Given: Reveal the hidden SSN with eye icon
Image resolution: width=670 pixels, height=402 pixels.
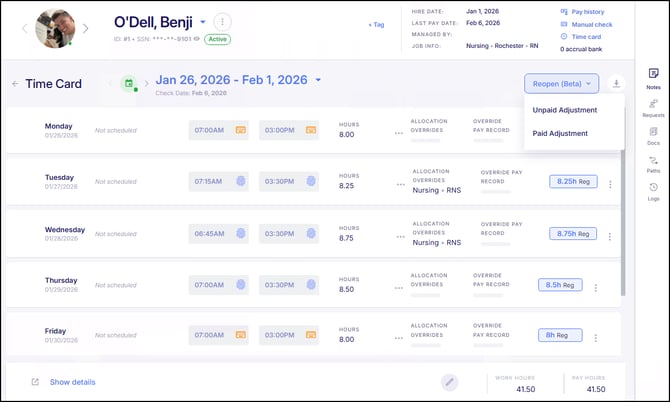Looking at the screenshot, I should pos(195,39).
